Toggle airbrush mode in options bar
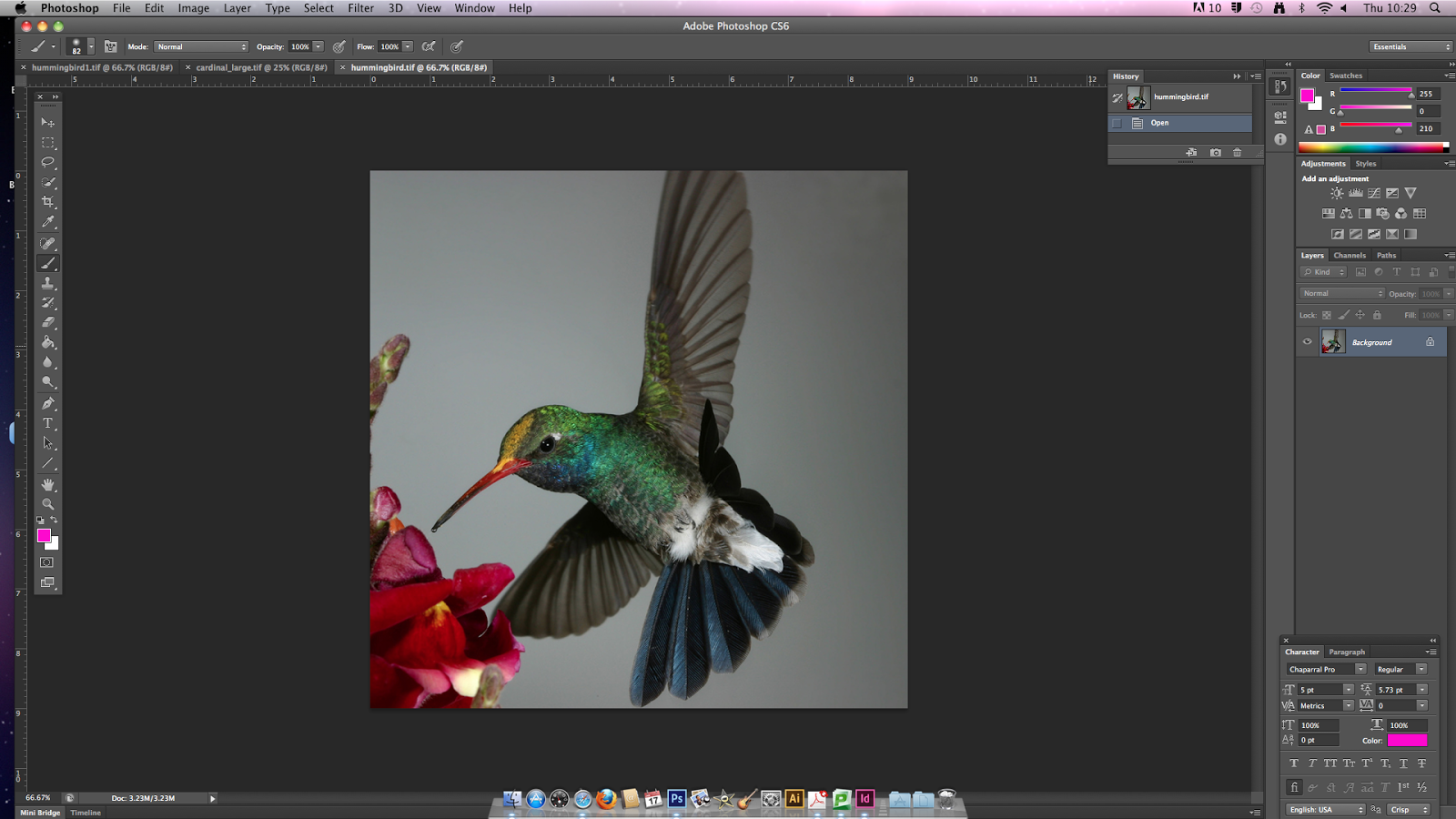The width and height of the screenshot is (1456, 819). [429, 46]
